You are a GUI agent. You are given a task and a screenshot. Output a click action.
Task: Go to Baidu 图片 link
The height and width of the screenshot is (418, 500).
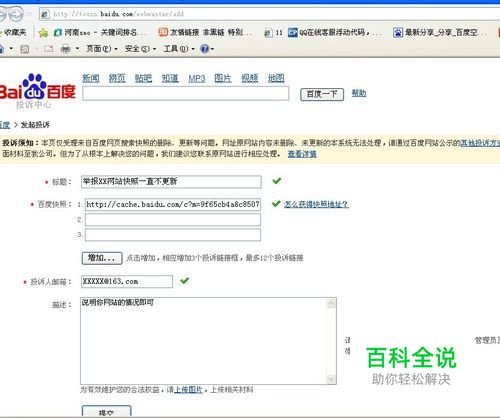pos(223,78)
